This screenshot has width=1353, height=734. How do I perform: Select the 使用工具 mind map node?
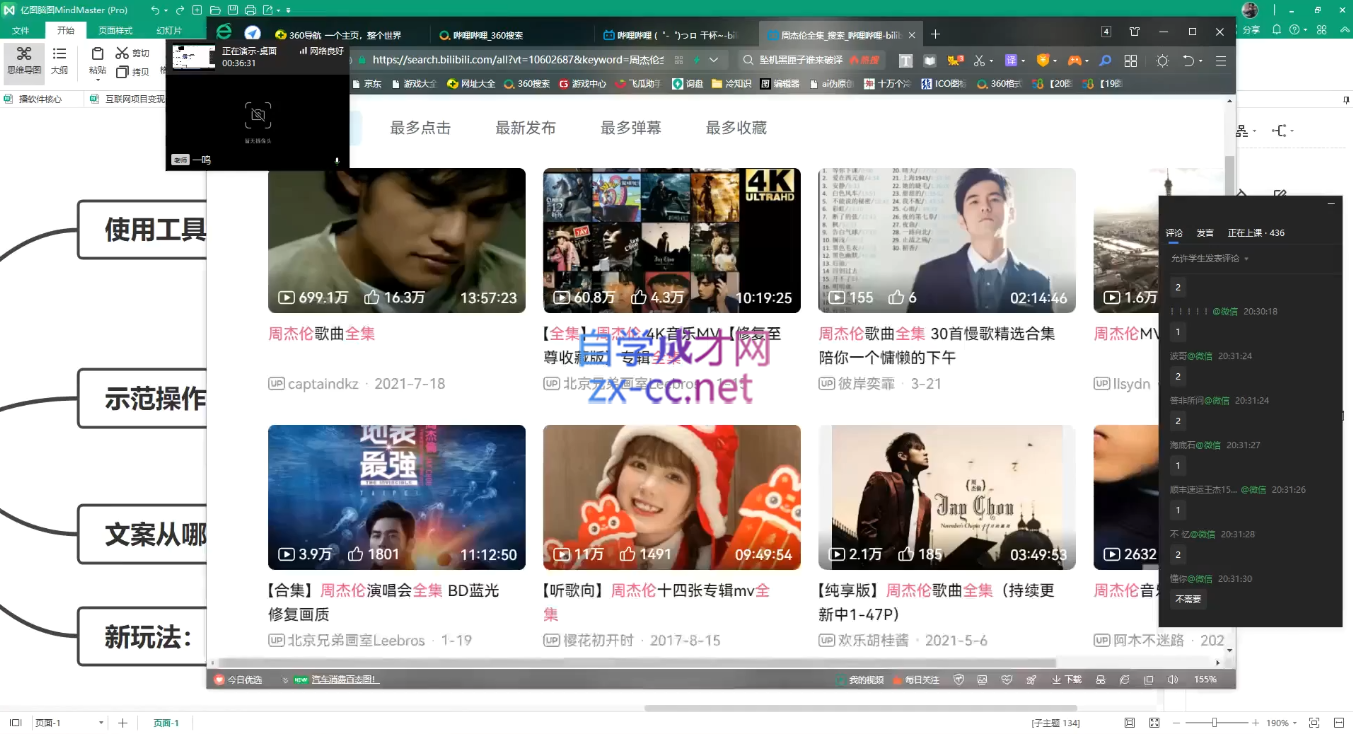[x=142, y=229]
